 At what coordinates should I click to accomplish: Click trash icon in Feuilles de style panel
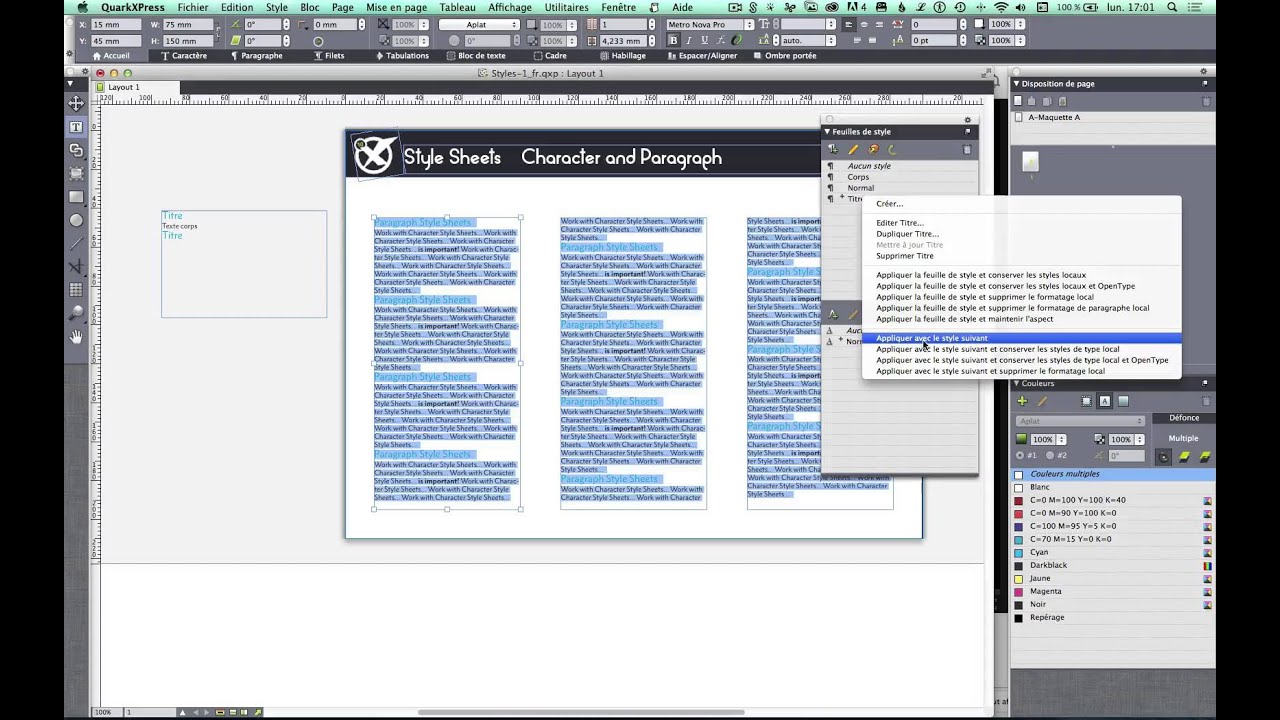tap(967, 149)
